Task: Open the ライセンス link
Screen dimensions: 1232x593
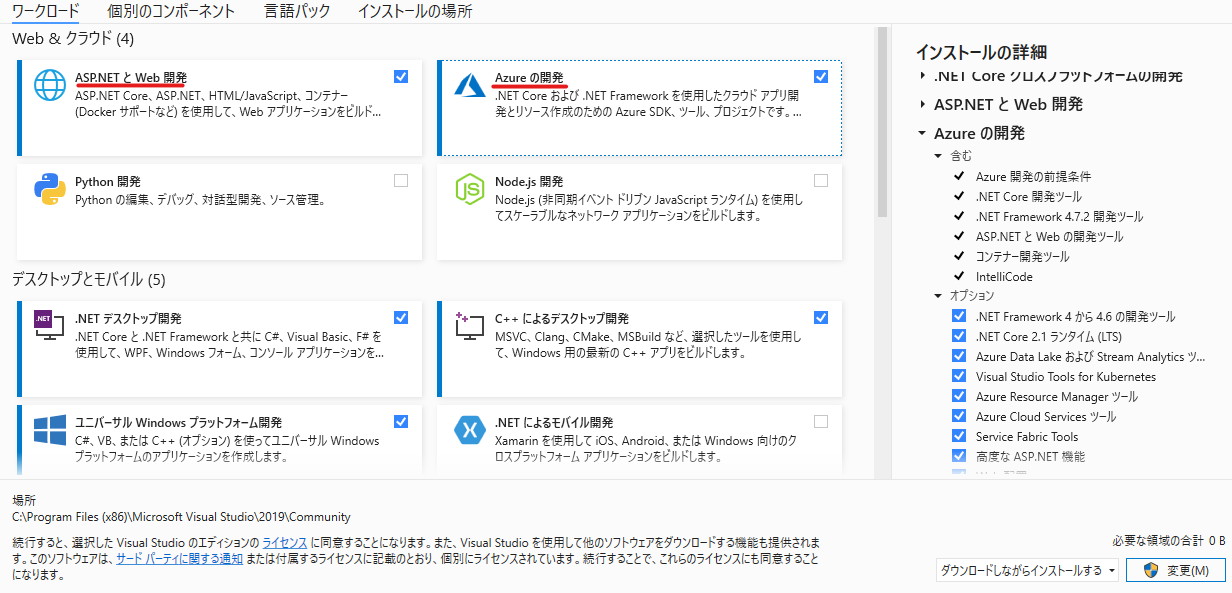Action: (285, 541)
